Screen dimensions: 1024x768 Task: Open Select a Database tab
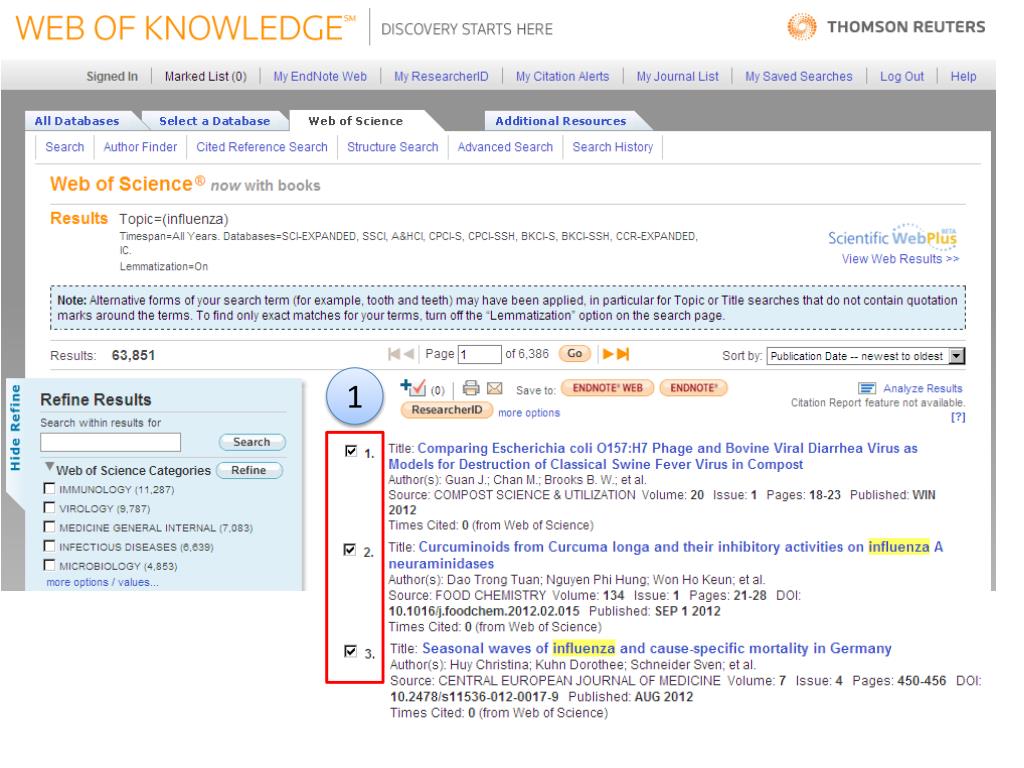point(214,121)
